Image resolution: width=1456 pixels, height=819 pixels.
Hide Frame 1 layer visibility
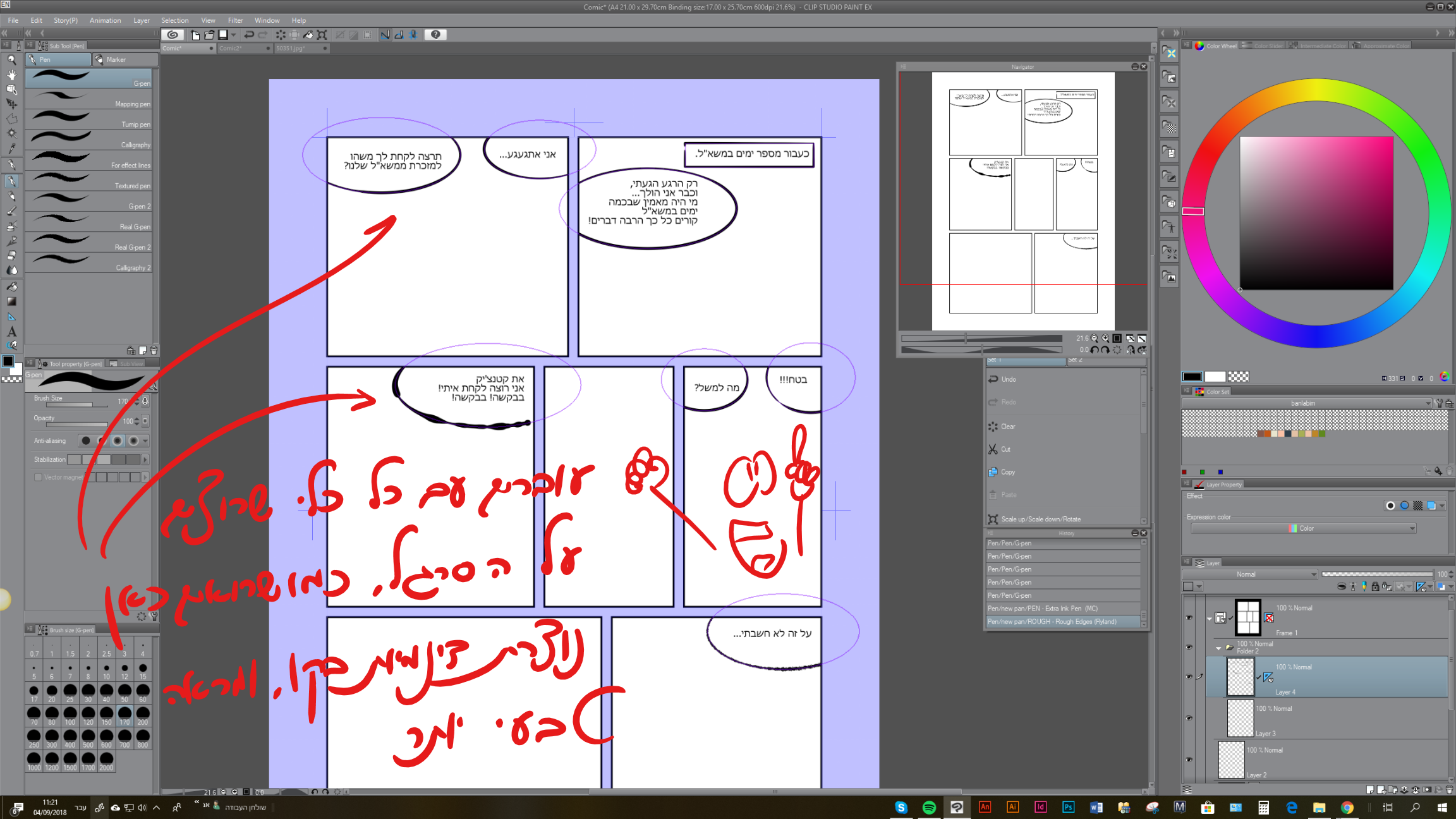click(1189, 617)
